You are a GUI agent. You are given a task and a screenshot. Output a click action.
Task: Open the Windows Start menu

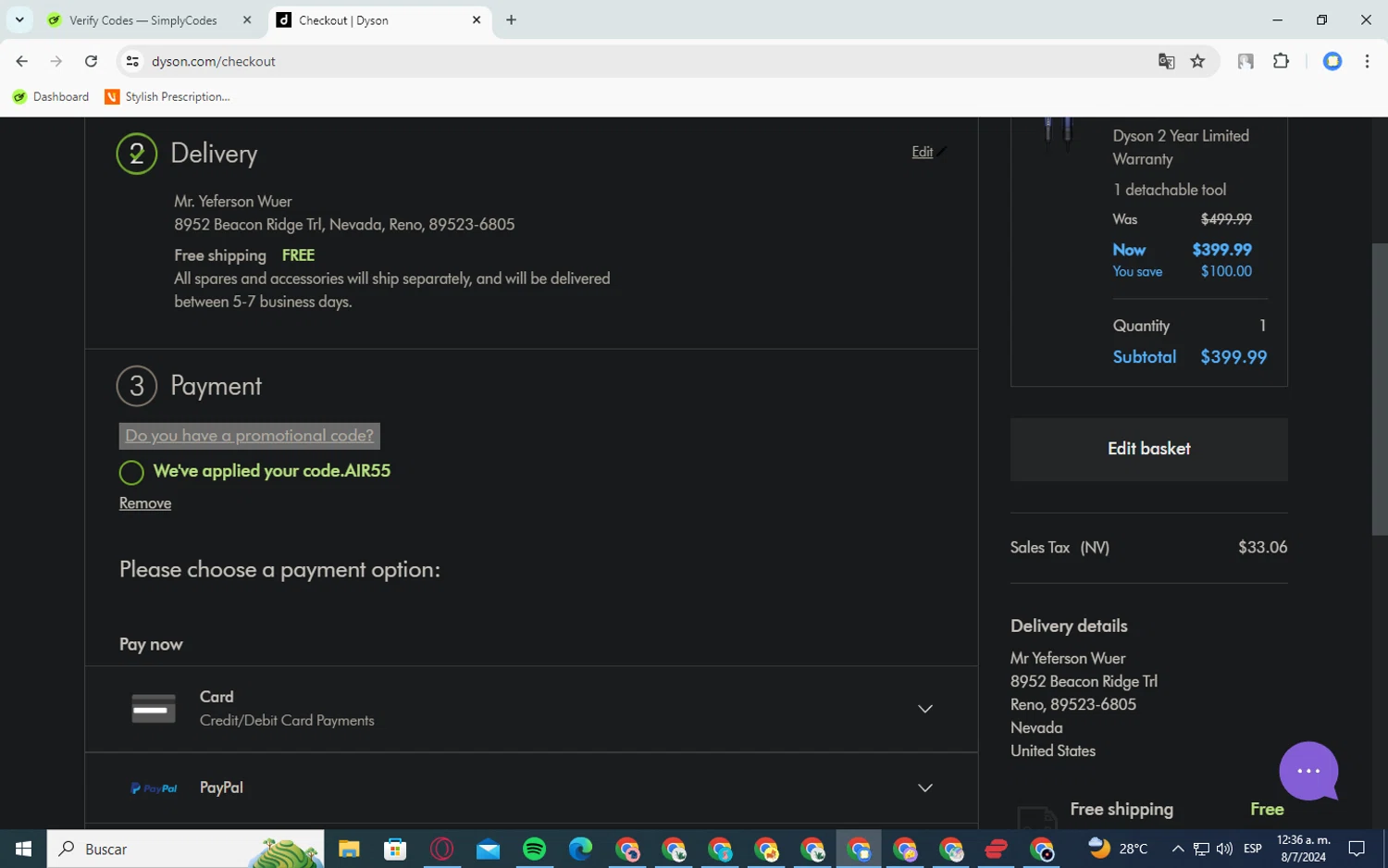tap(23, 849)
